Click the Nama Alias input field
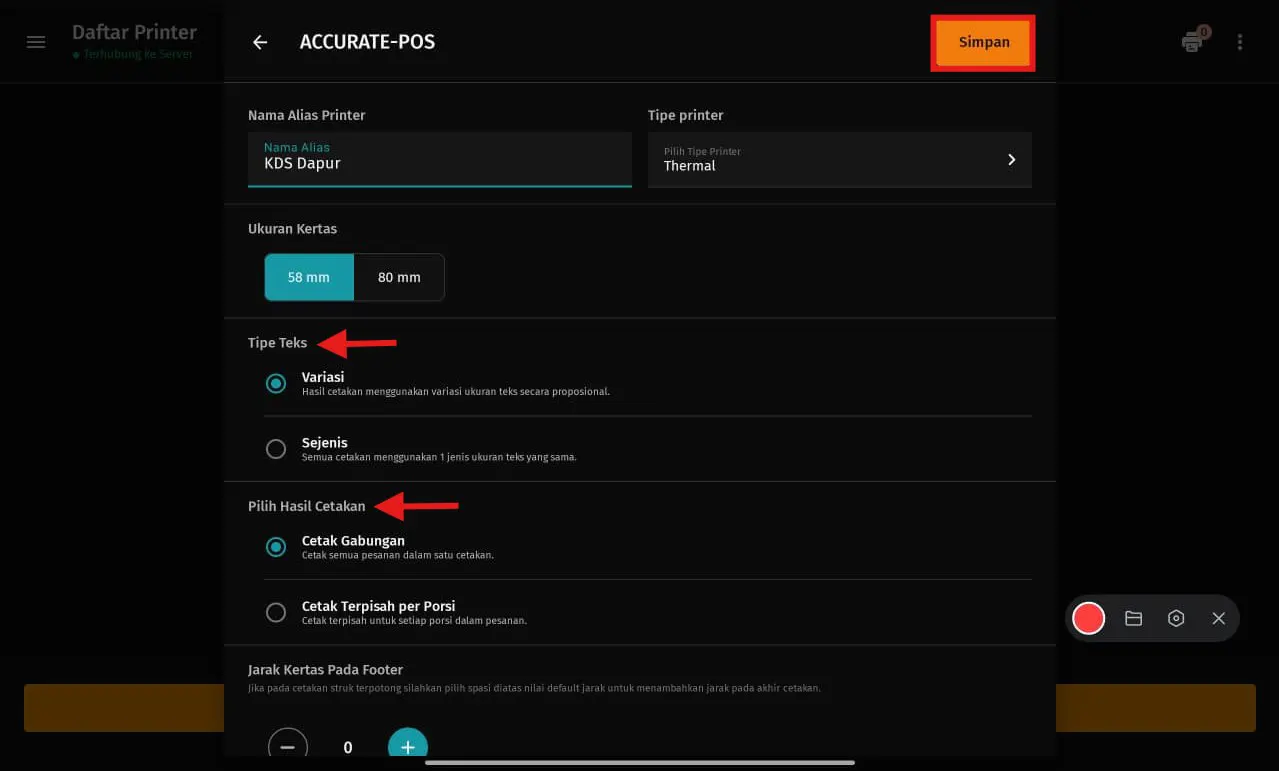Image resolution: width=1279 pixels, height=771 pixels. click(439, 160)
